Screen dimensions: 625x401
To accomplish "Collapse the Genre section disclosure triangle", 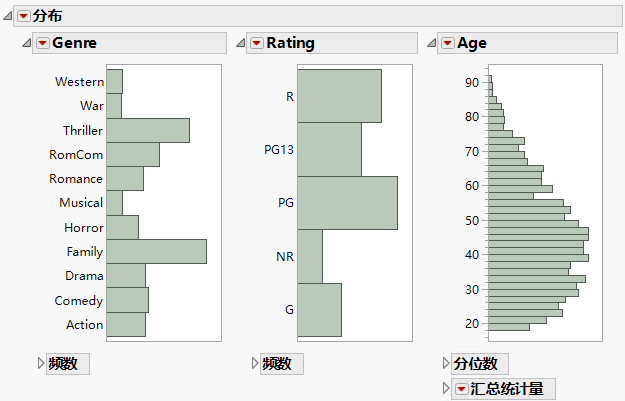I will 27,43.
